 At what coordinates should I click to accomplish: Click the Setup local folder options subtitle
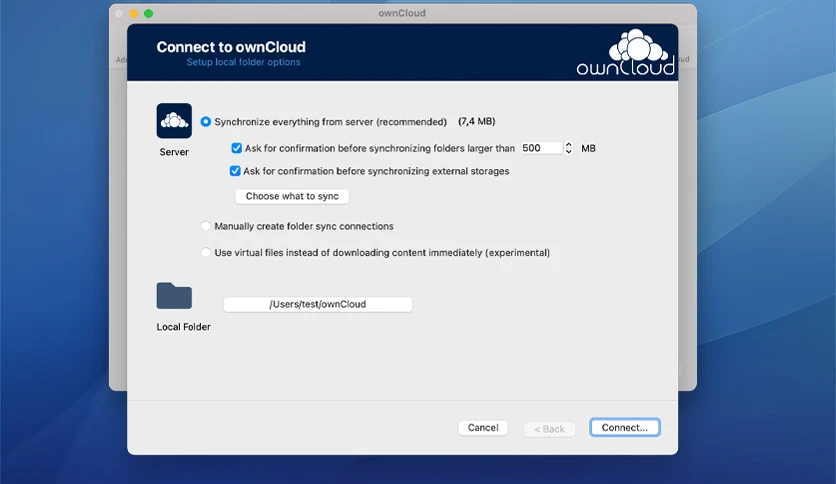click(243, 62)
